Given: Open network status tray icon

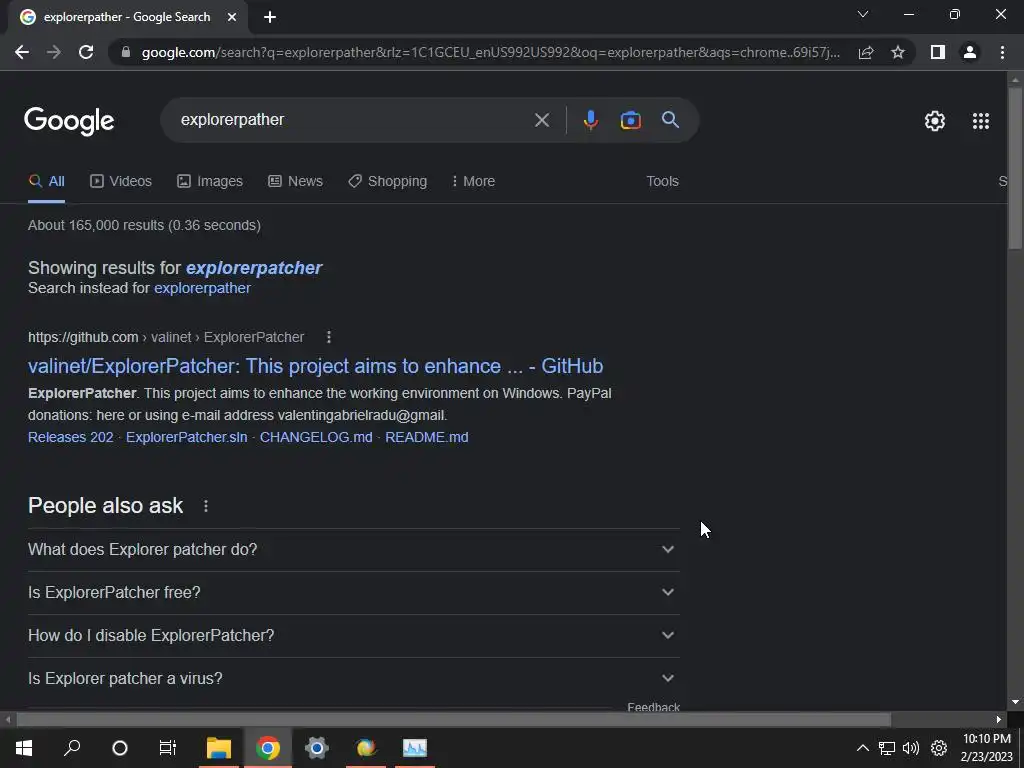Looking at the screenshot, I should (887, 748).
